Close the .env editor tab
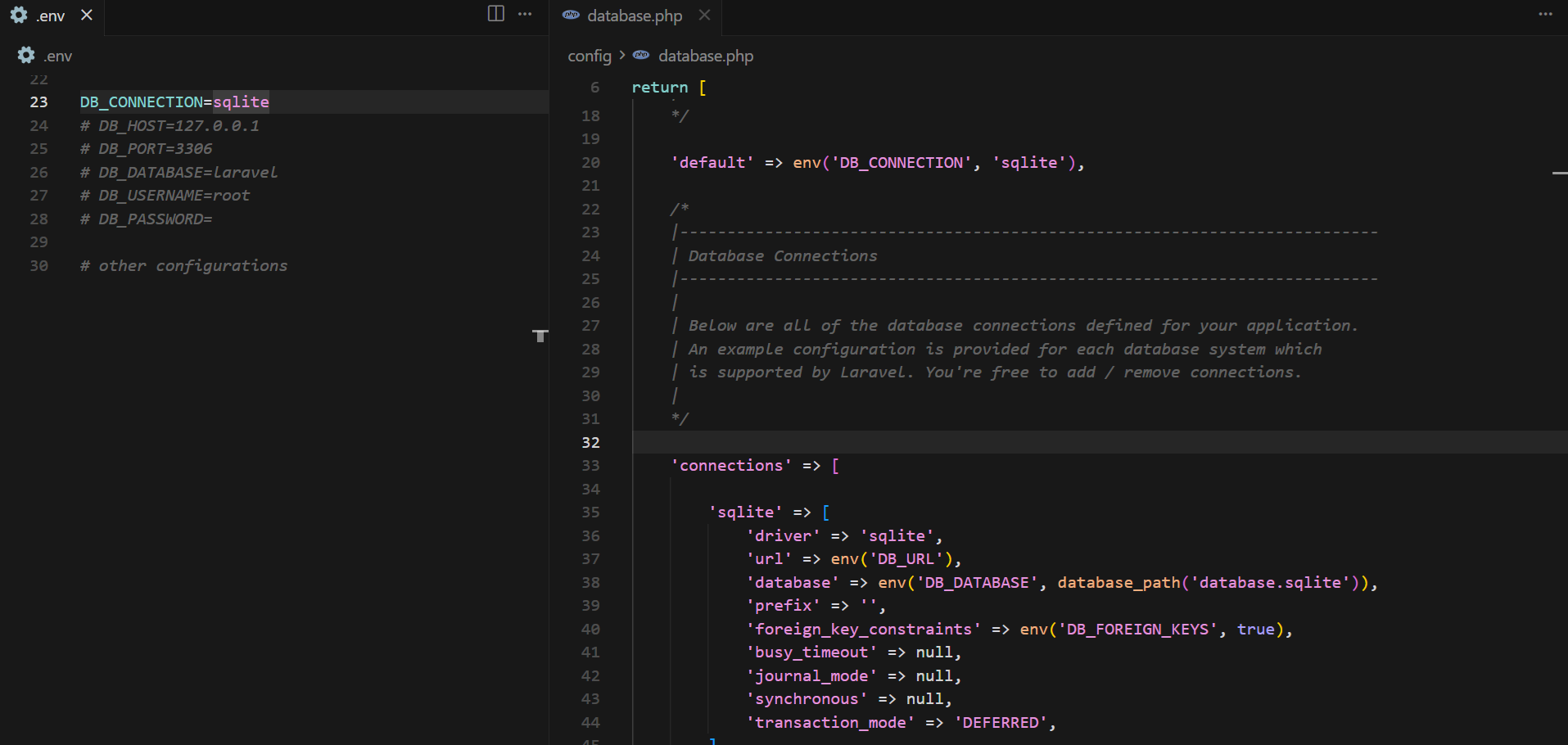Screen dimensions: 1568x745 click(x=87, y=16)
